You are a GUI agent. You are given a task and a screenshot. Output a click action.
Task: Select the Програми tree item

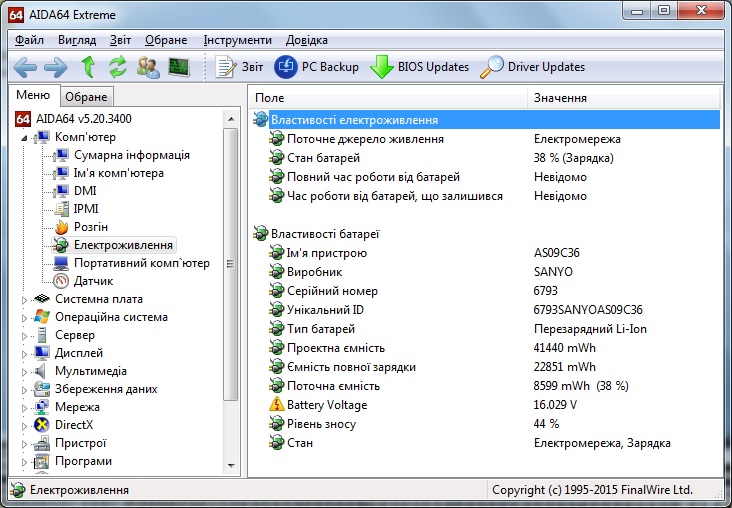[x=83, y=461]
